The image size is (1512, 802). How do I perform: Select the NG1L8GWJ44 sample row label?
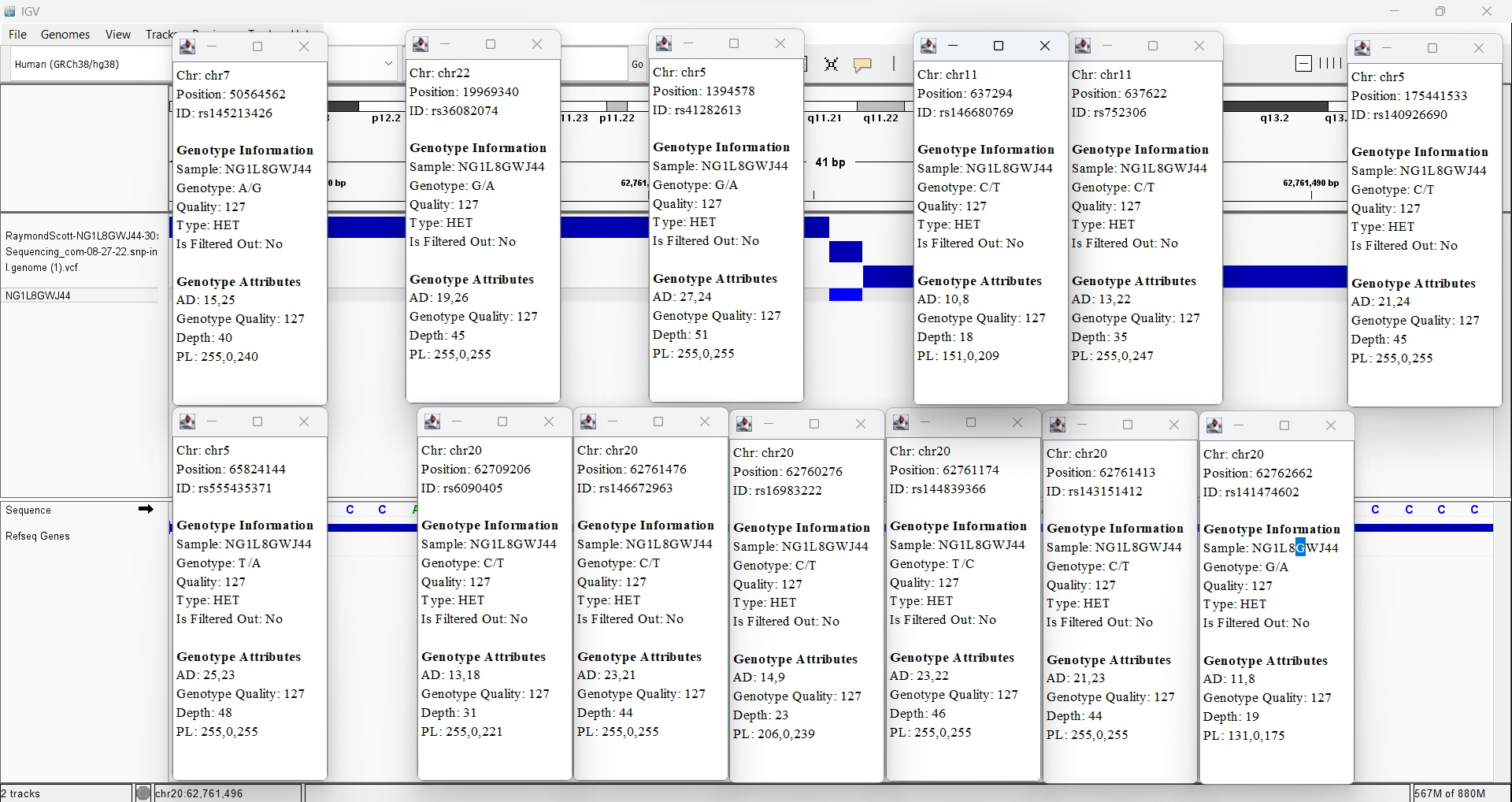click(38, 295)
